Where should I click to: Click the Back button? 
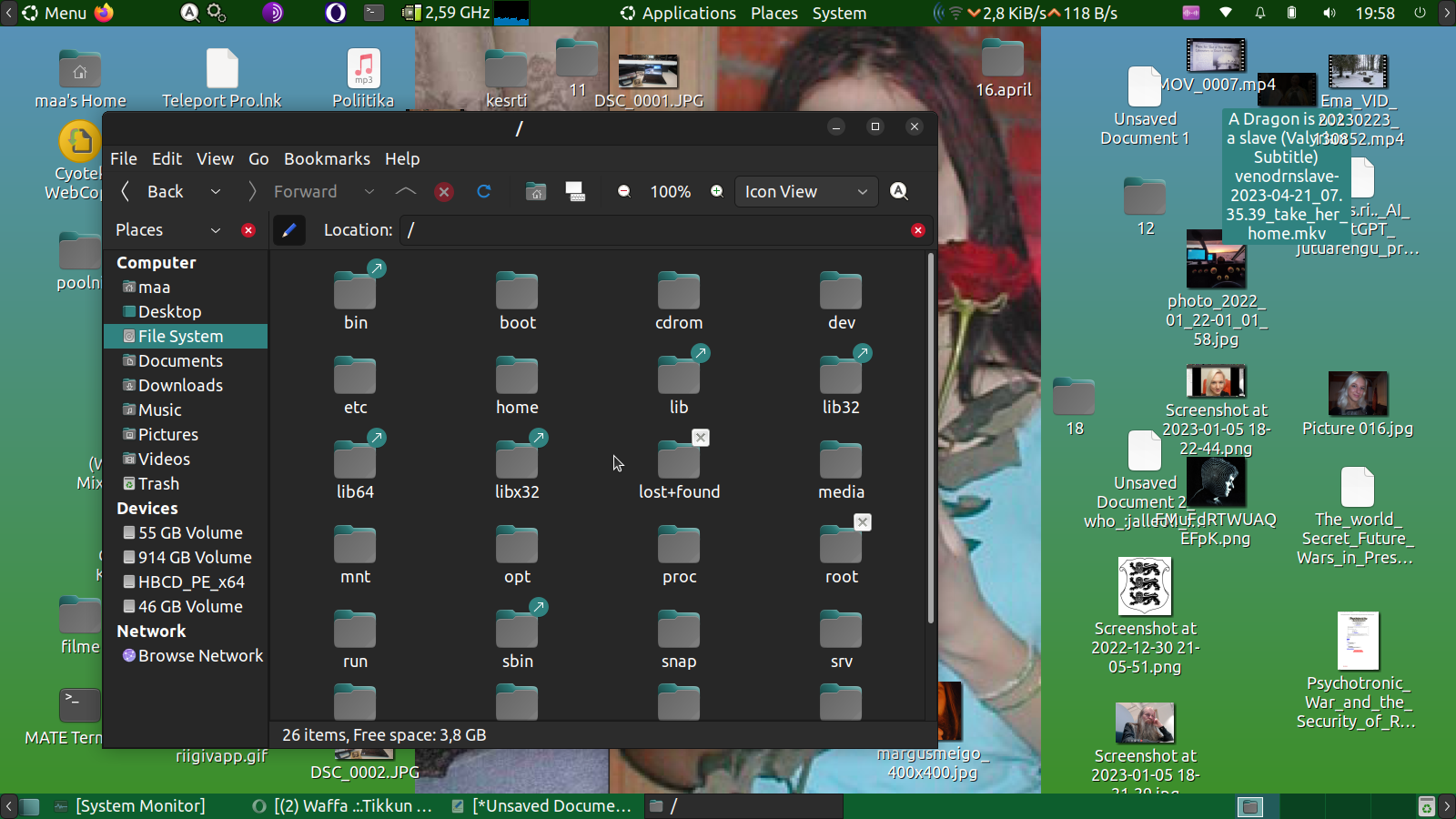point(155,191)
